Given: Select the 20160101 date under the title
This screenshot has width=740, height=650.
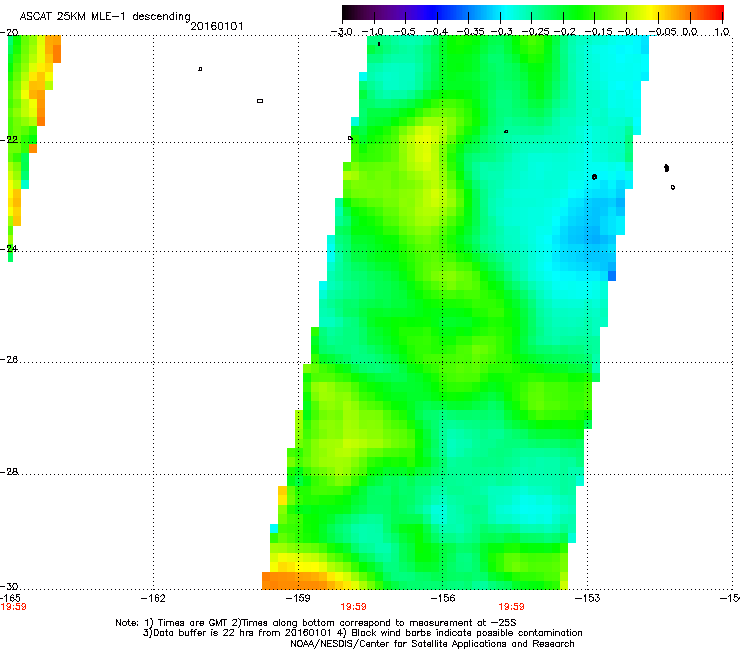Looking at the screenshot, I should click(x=217, y=26).
